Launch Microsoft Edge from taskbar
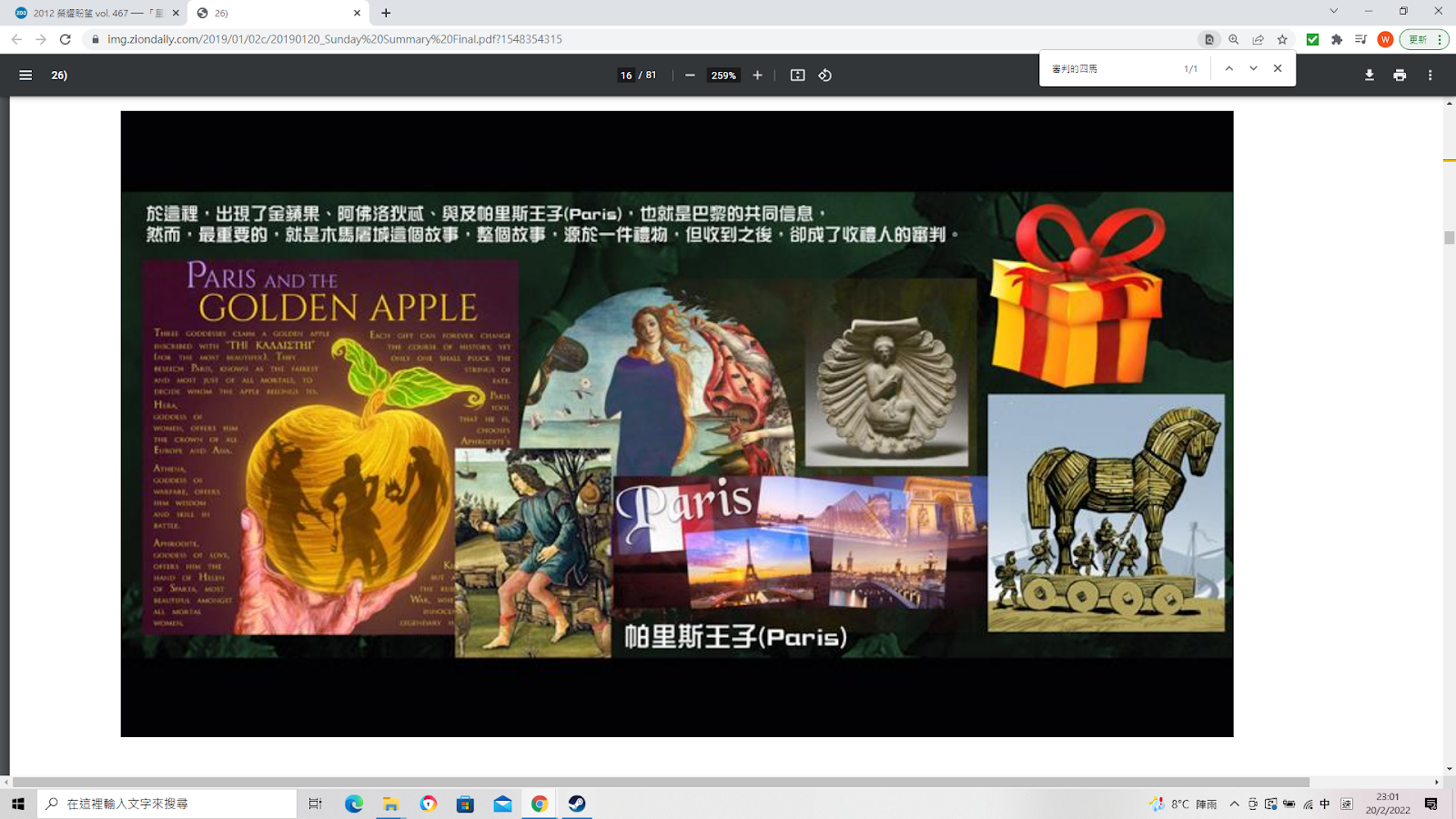1456x819 pixels. (354, 804)
